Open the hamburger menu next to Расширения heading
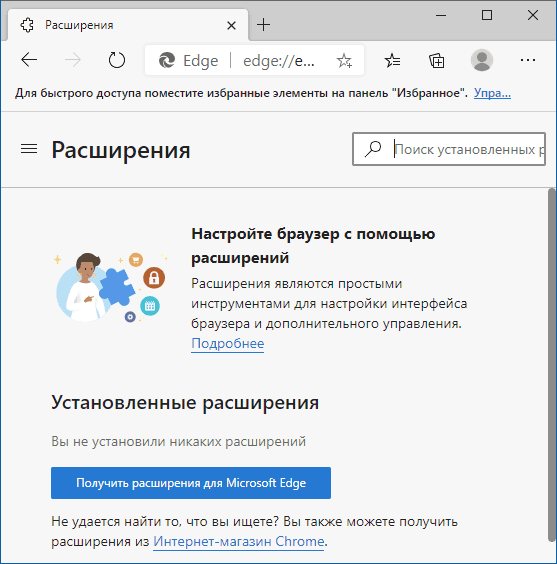This screenshot has height=564, width=557. click(x=29, y=149)
